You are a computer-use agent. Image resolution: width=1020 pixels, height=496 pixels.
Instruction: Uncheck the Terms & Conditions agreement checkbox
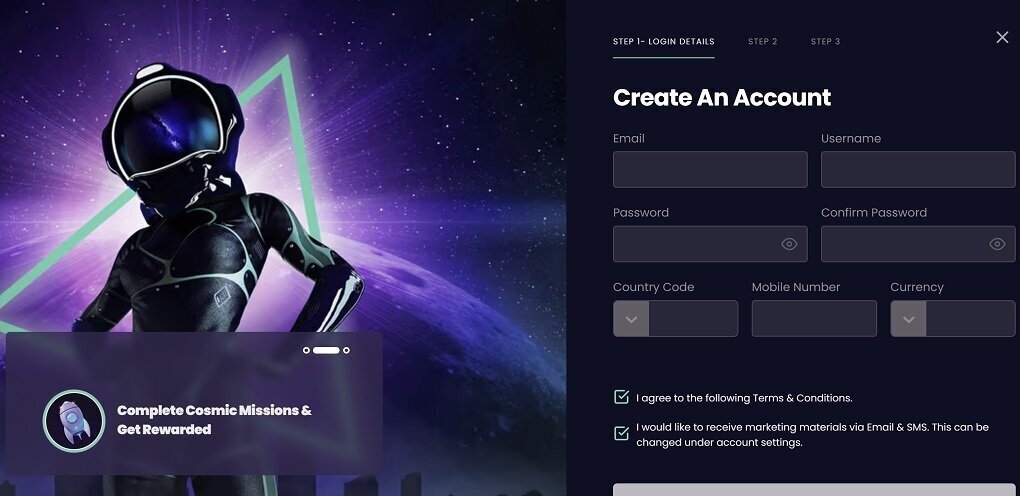621,397
